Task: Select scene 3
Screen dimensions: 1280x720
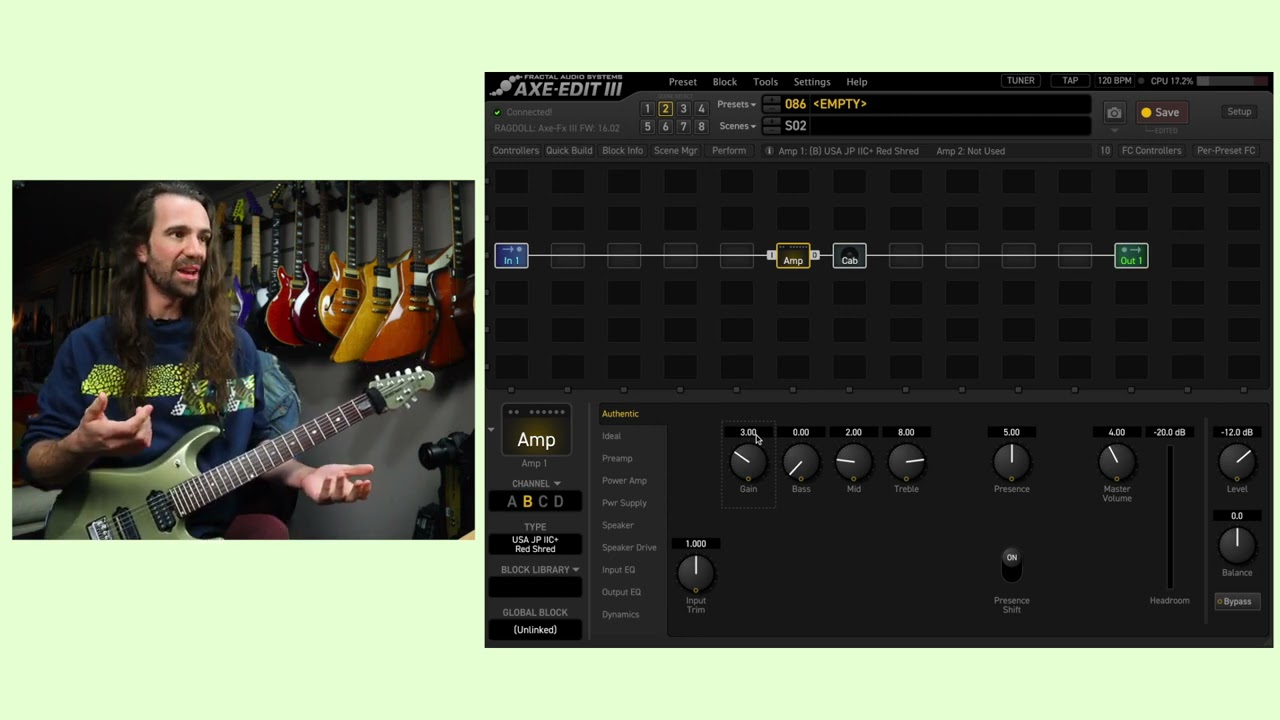Action: click(x=683, y=108)
